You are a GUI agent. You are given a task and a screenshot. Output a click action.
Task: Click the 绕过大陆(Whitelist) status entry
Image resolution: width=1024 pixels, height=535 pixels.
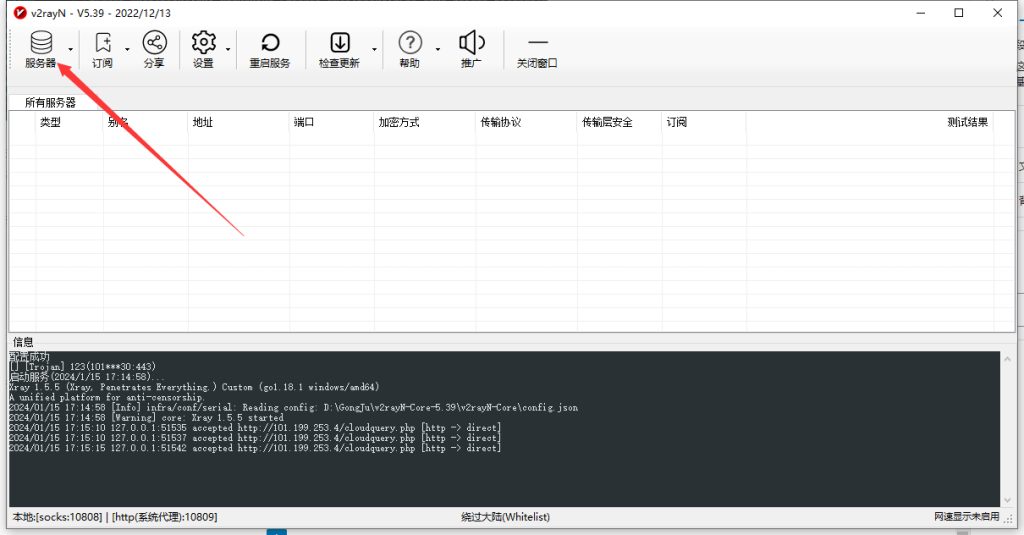(x=505, y=517)
